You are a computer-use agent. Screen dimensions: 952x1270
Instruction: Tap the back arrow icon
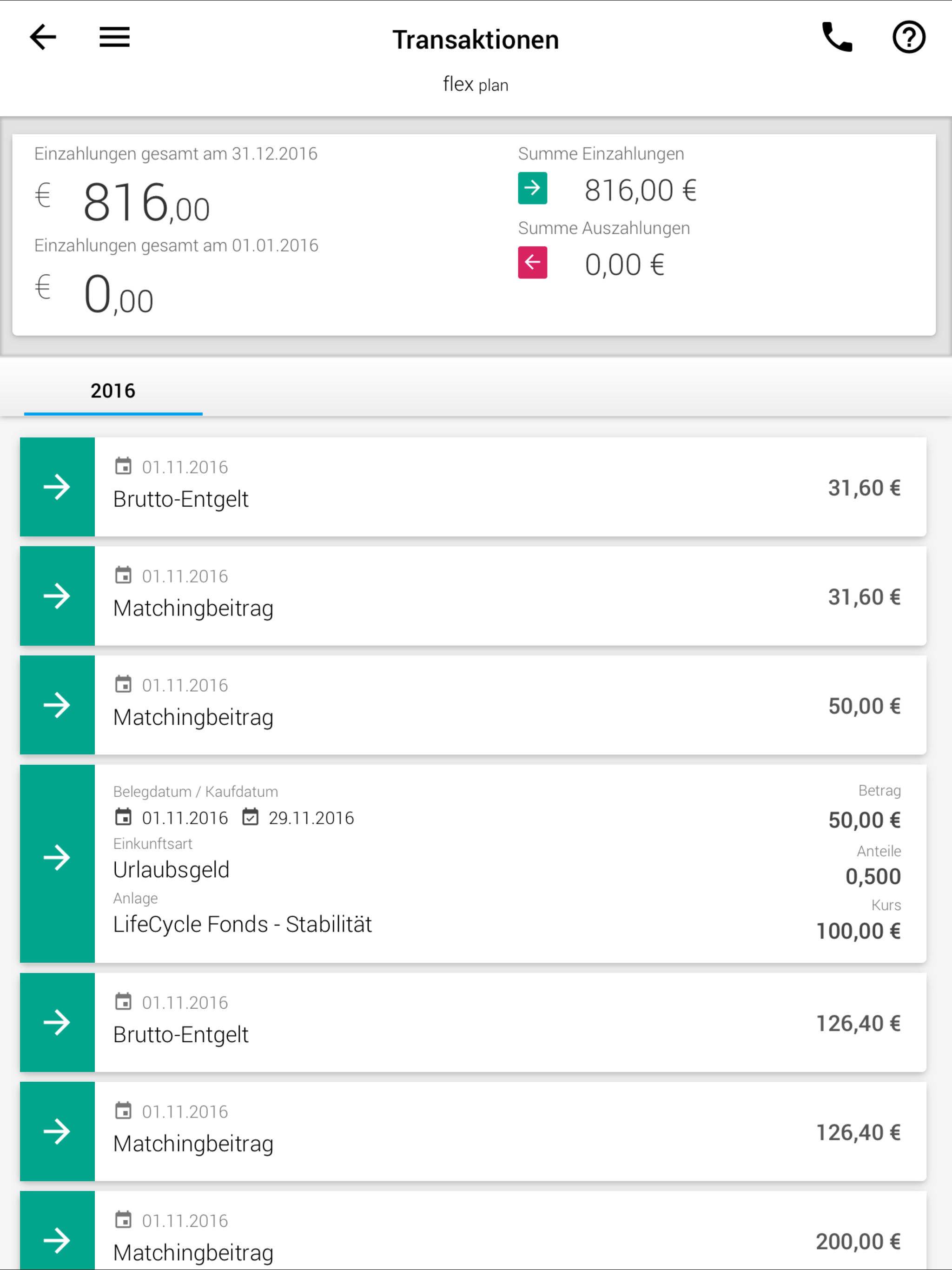pyautogui.click(x=43, y=37)
